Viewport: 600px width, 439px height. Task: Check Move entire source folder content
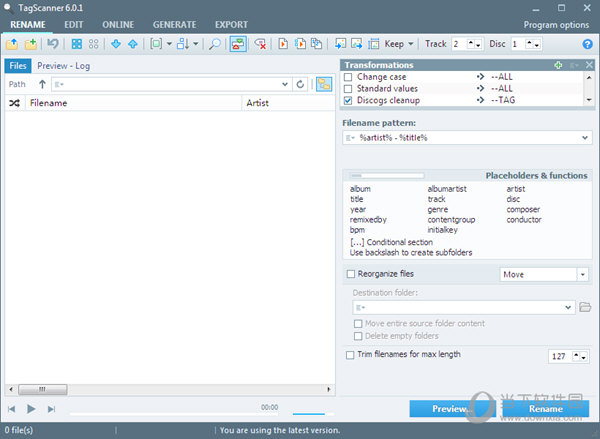pos(358,324)
